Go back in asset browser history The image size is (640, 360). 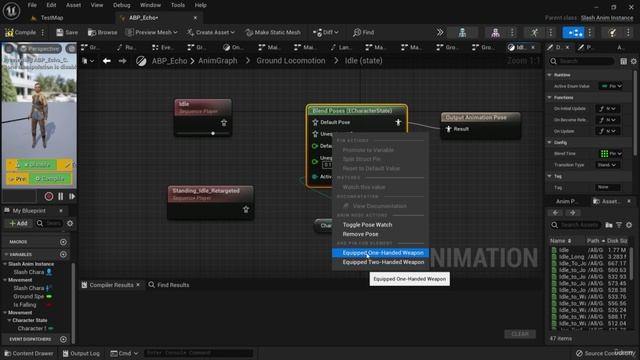point(556,213)
